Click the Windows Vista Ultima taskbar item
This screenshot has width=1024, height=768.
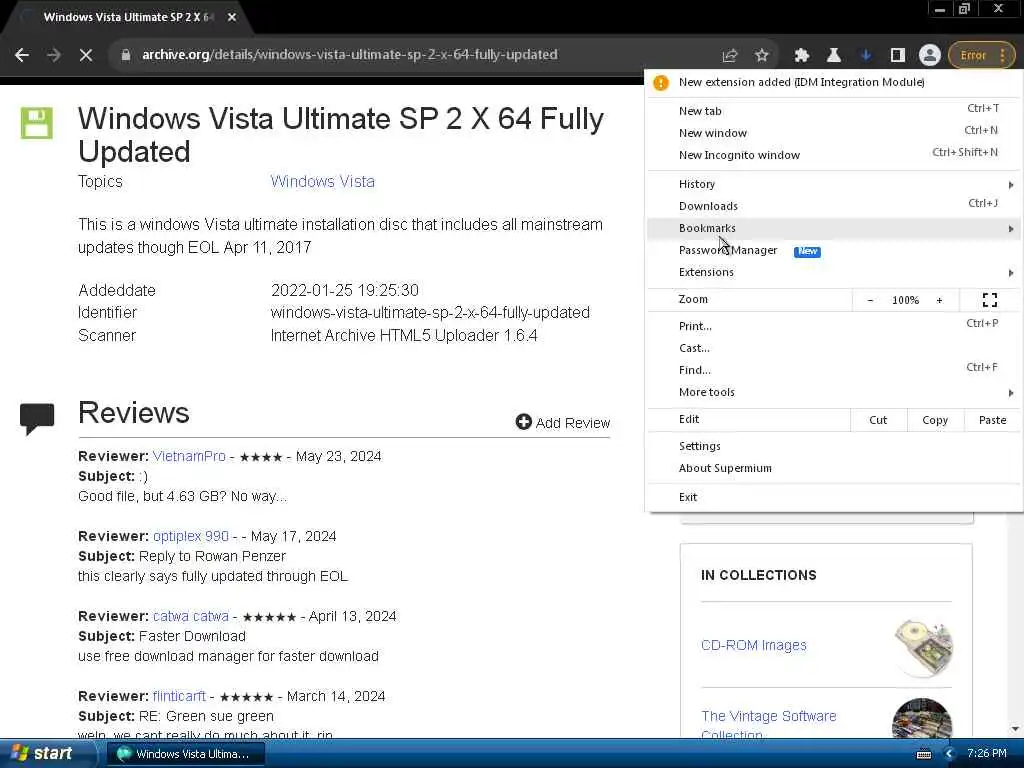click(185, 754)
